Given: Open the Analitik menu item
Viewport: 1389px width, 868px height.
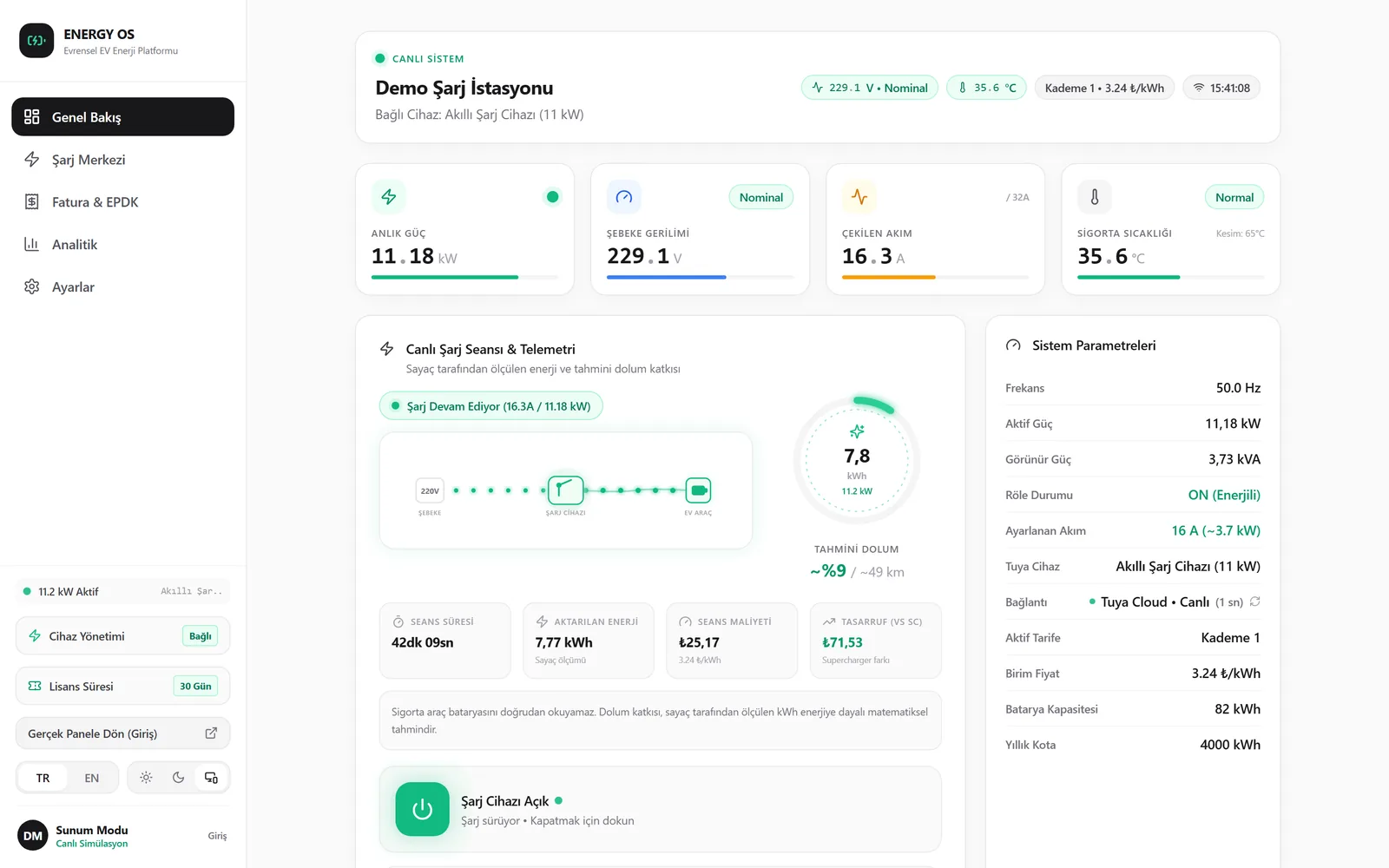Looking at the screenshot, I should (x=122, y=245).
